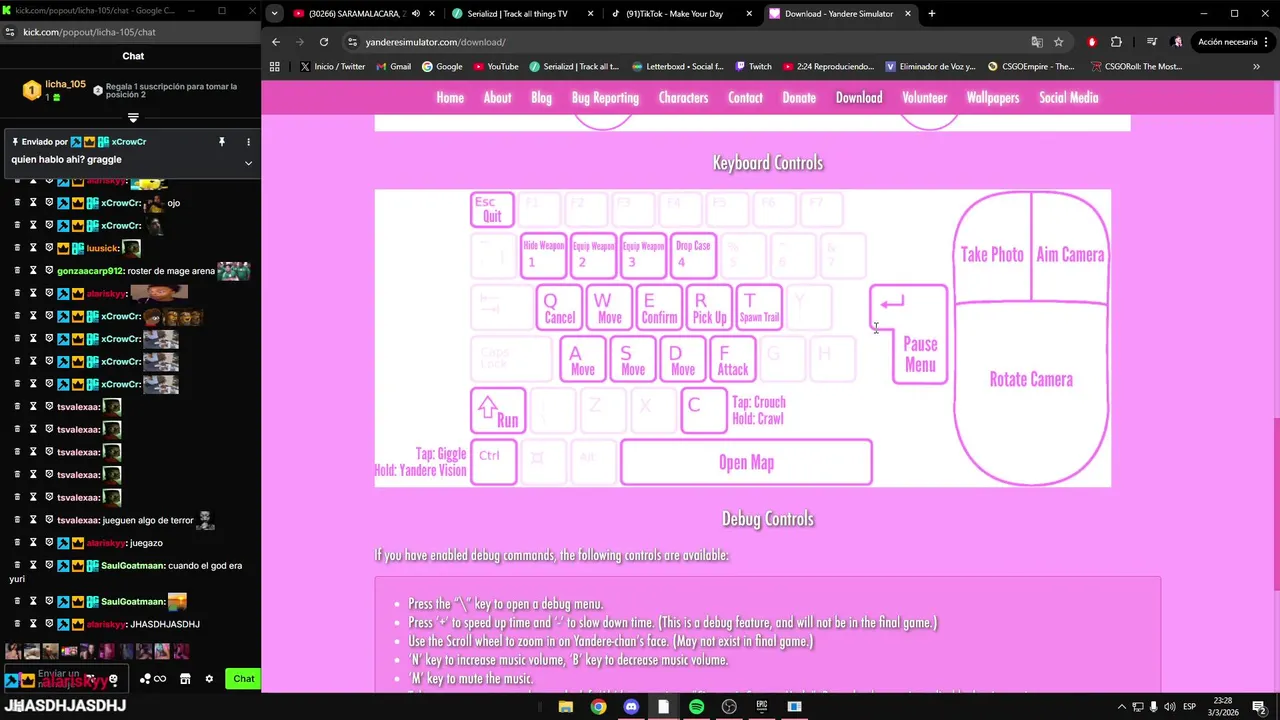Open the chat settings gear icon
Screen dimensions: 1280x720
209,679
